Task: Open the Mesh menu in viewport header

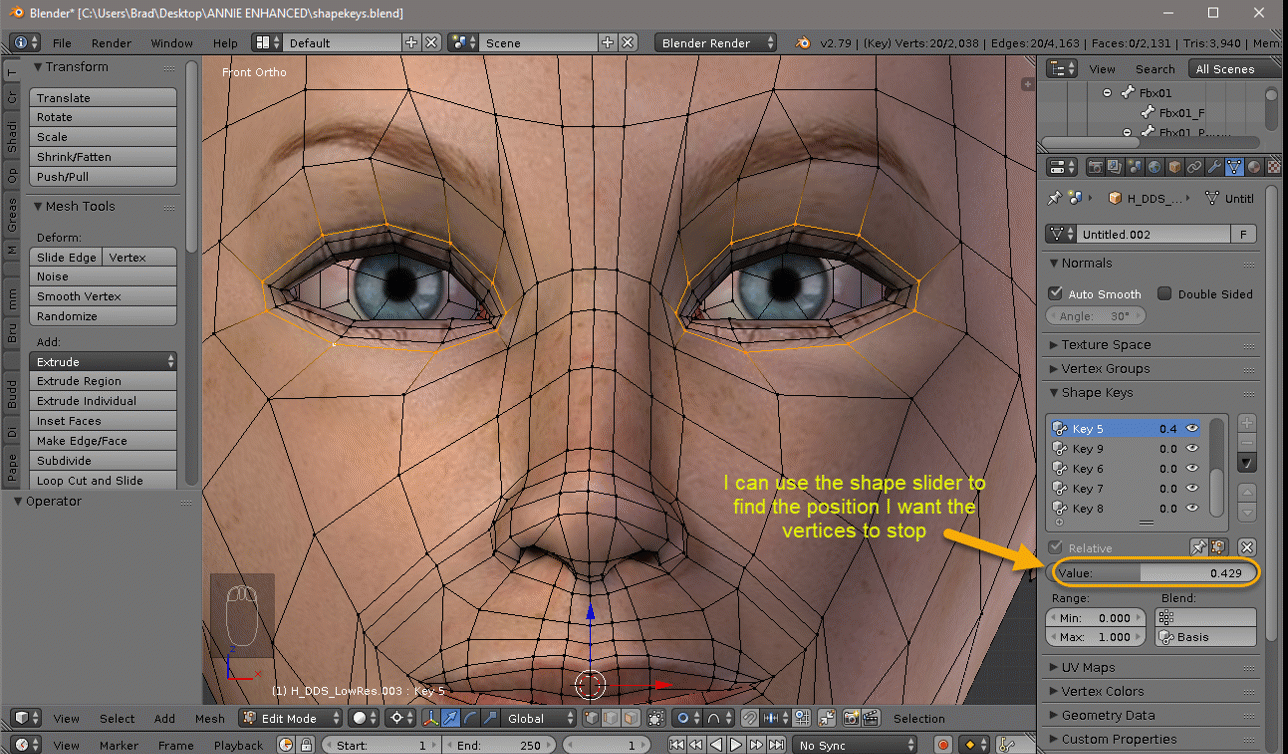Action: click(209, 718)
